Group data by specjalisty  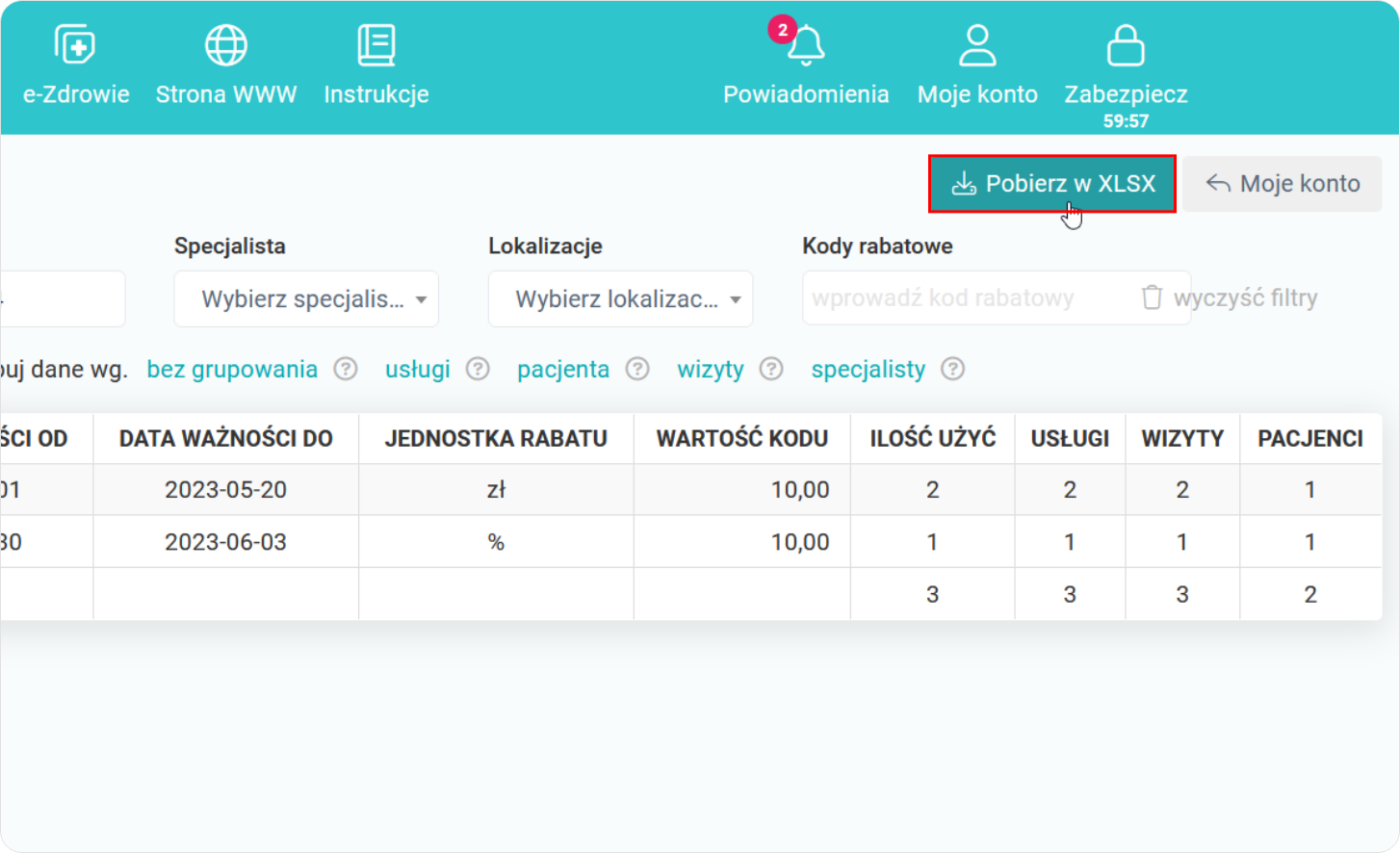(x=869, y=370)
